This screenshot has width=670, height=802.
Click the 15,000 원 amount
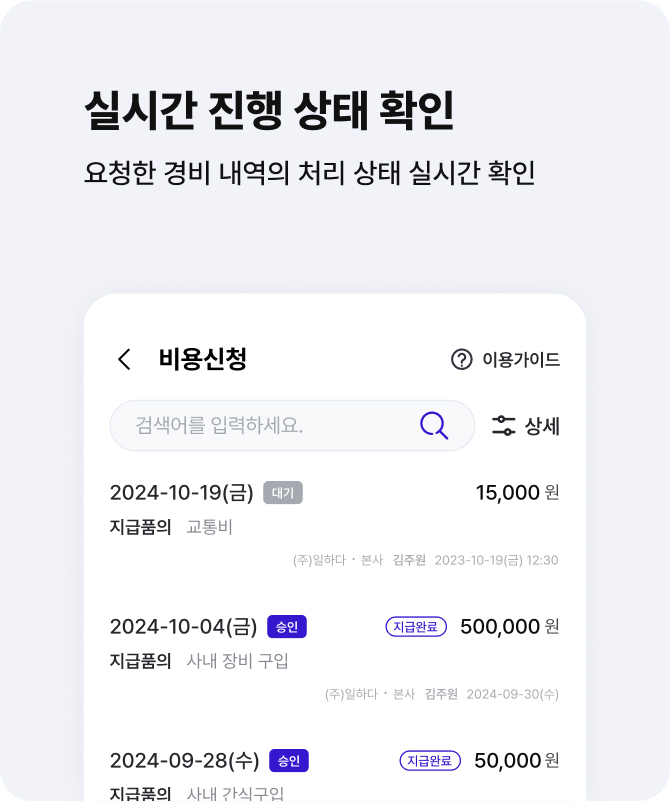518,493
